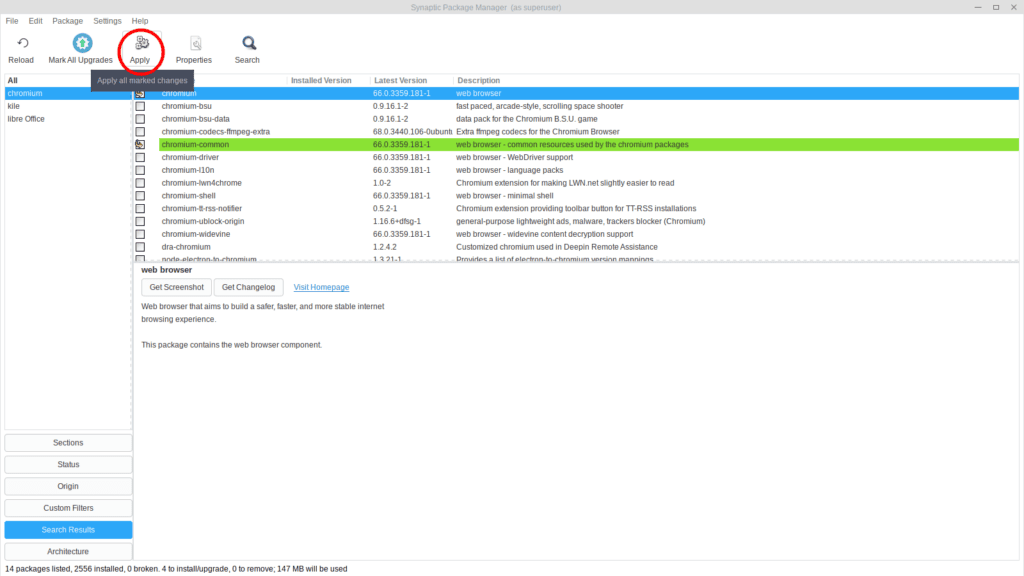Click 'web browser - language packs' description
1024x576 pixels.
pyautogui.click(x=509, y=170)
